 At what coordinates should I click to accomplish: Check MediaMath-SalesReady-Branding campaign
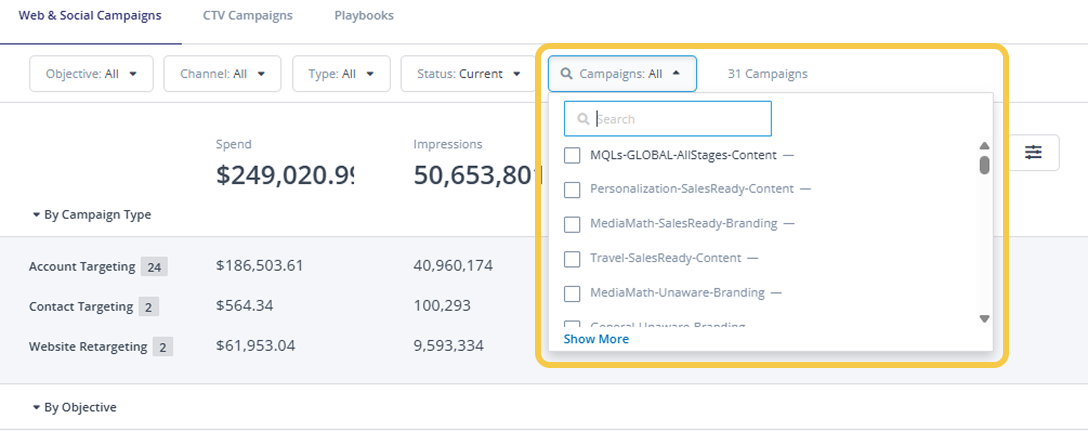572,224
